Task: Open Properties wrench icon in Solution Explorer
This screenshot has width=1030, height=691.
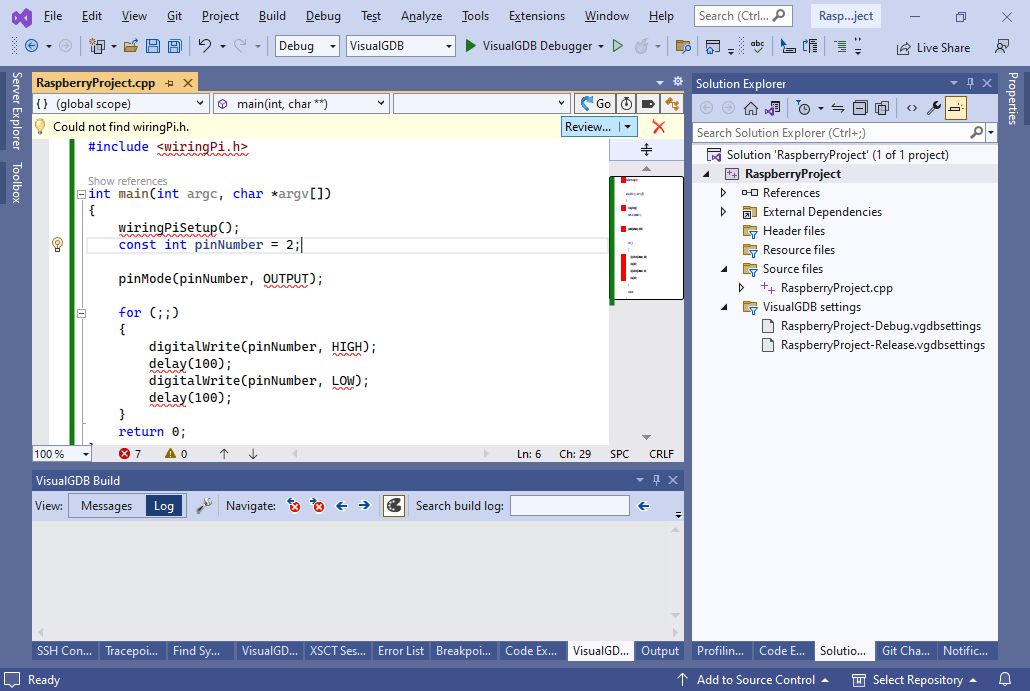Action: (x=933, y=108)
